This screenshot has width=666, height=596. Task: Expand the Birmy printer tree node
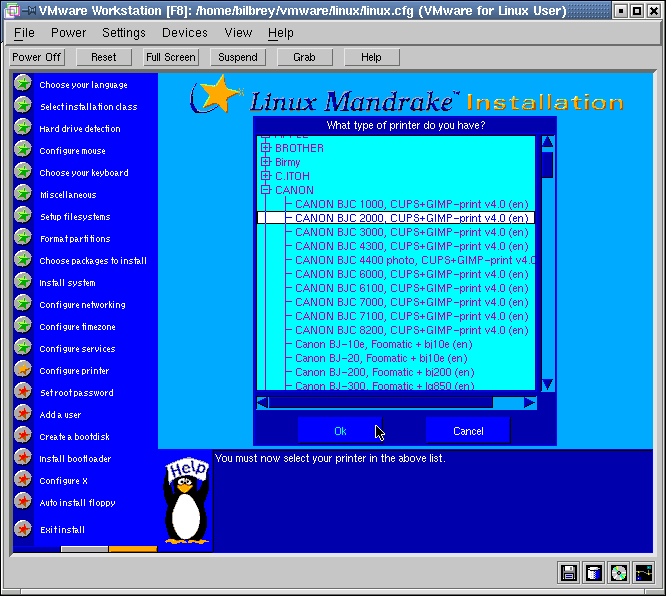(x=266, y=162)
